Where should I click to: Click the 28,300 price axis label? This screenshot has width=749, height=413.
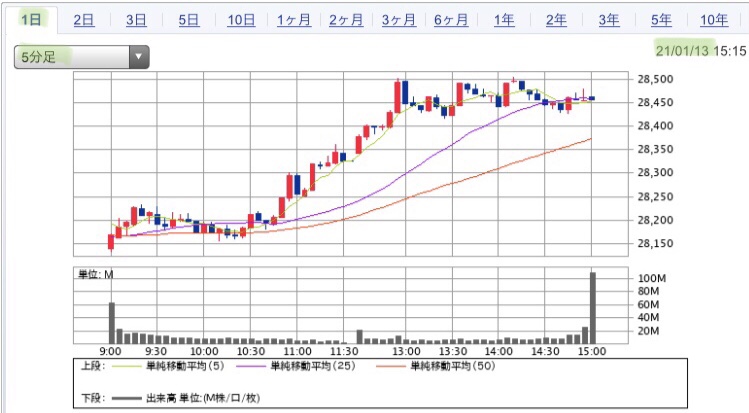click(x=655, y=173)
